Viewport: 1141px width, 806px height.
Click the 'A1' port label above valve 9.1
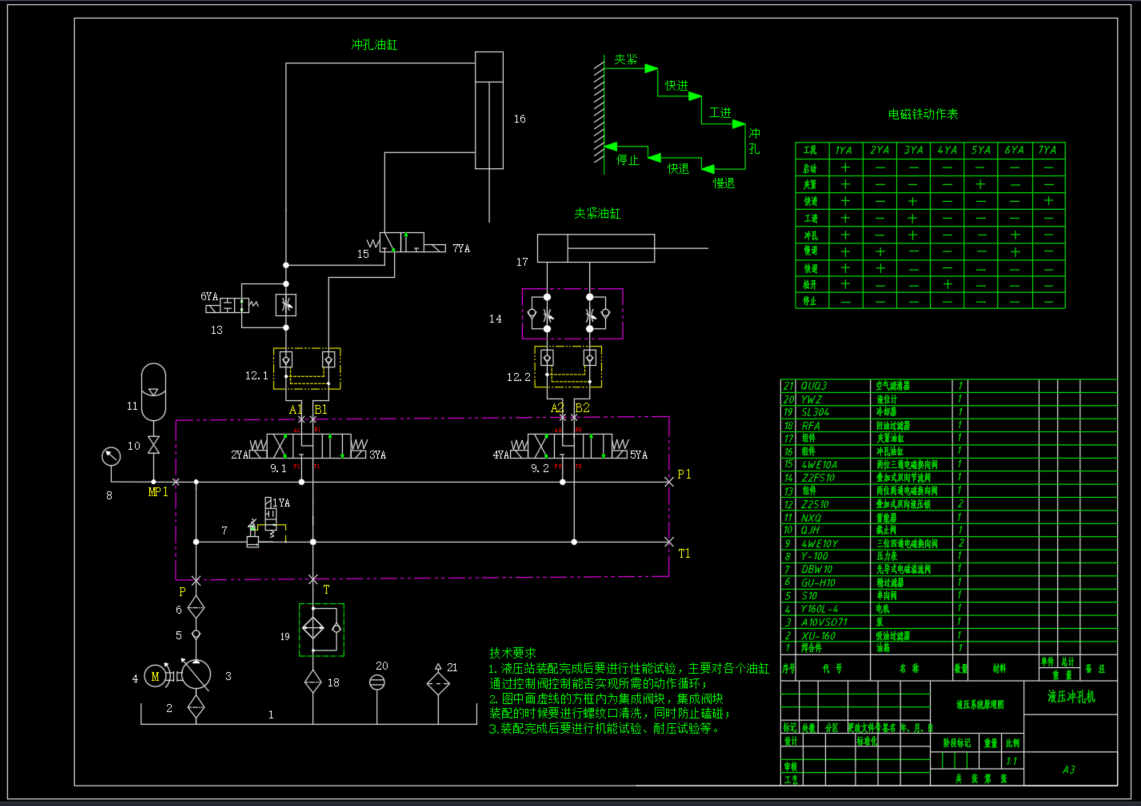tap(295, 410)
